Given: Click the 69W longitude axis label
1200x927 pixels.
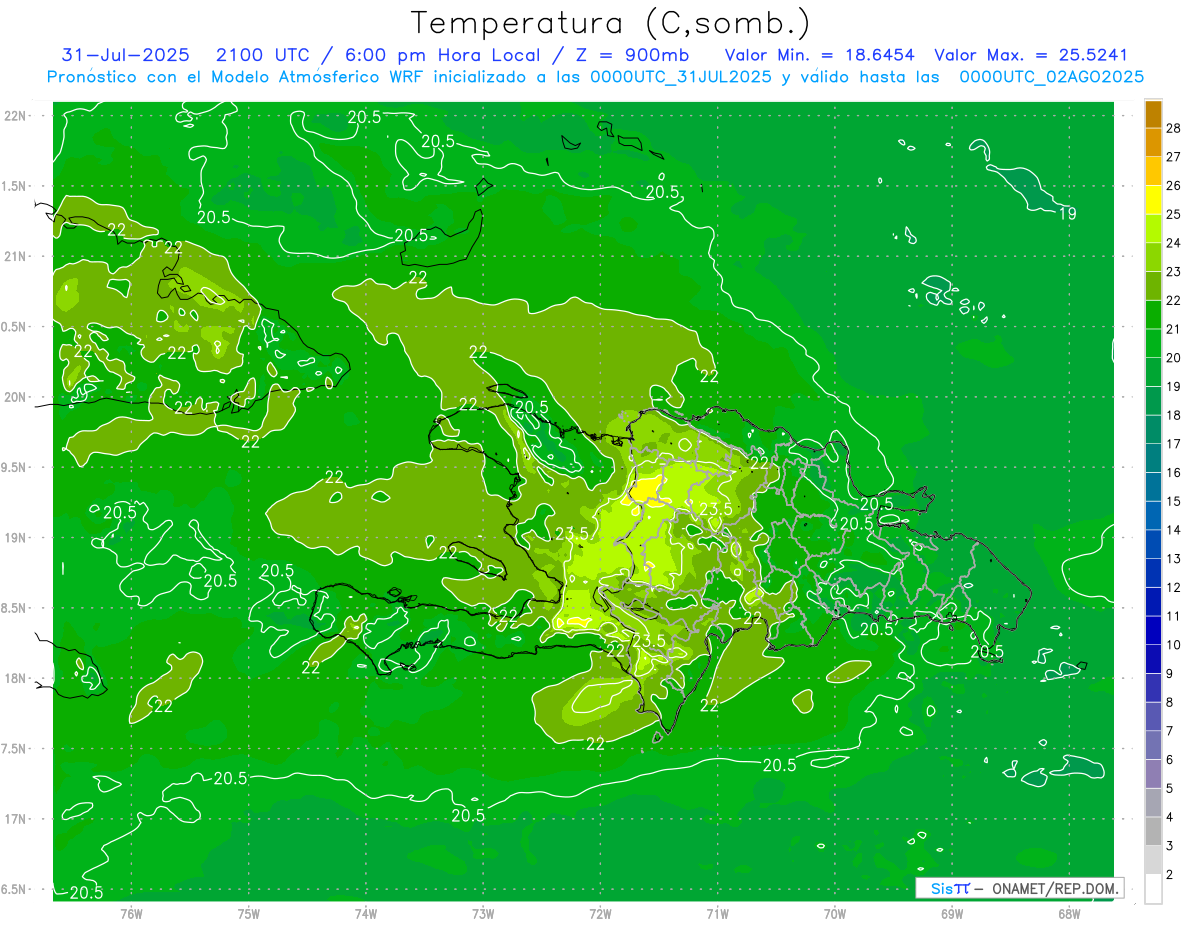Looking at the screenshot, I should tap(952, 913).
